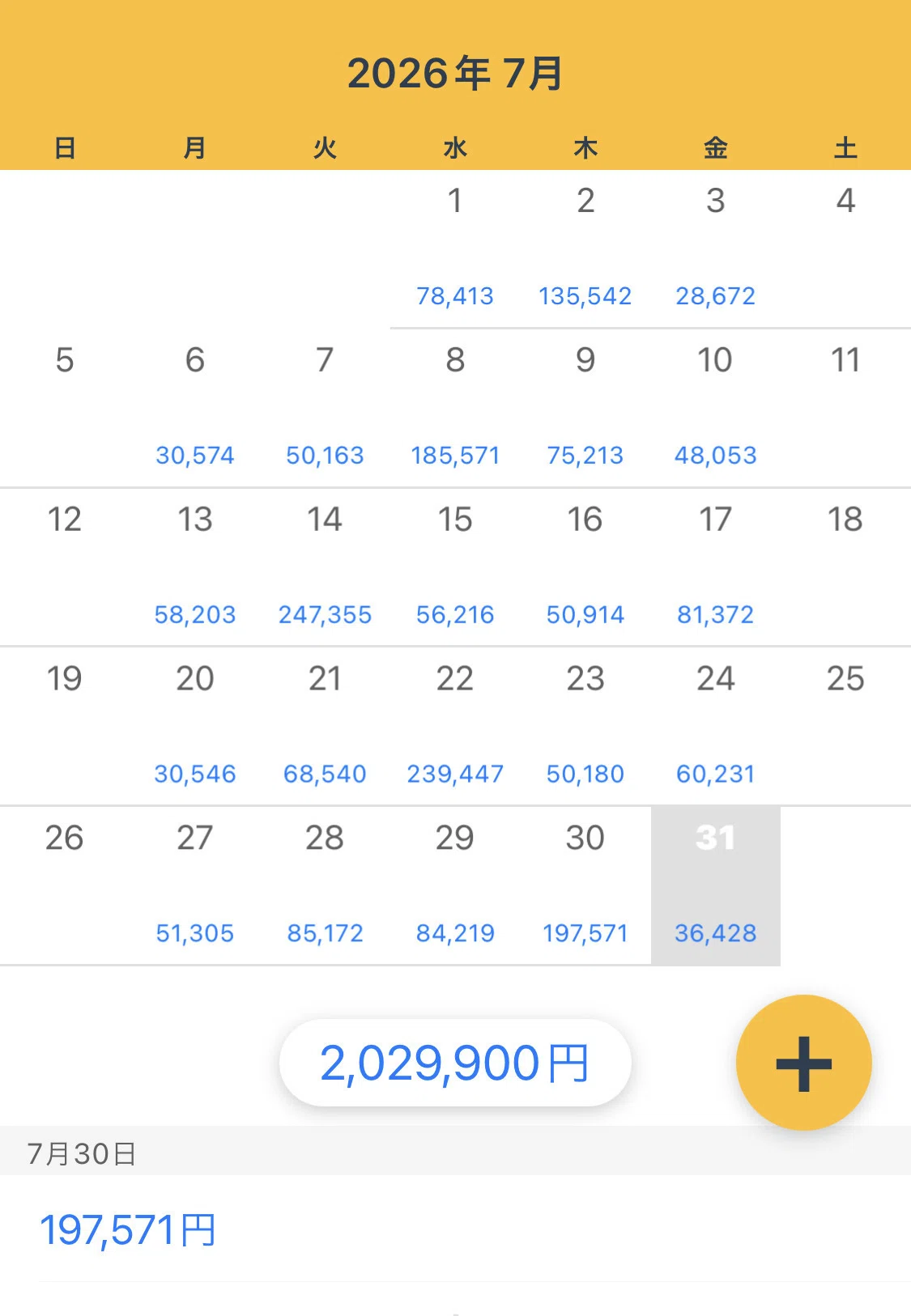Select July 30 with 197,571 amount

585,885
